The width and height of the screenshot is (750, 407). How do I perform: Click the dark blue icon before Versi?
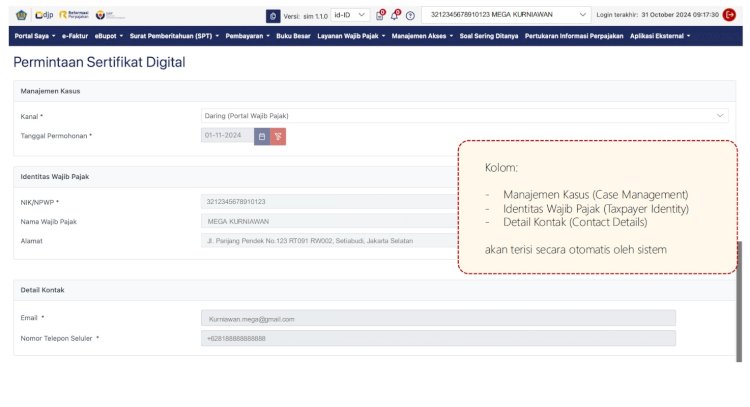click(x=272, y=15)
